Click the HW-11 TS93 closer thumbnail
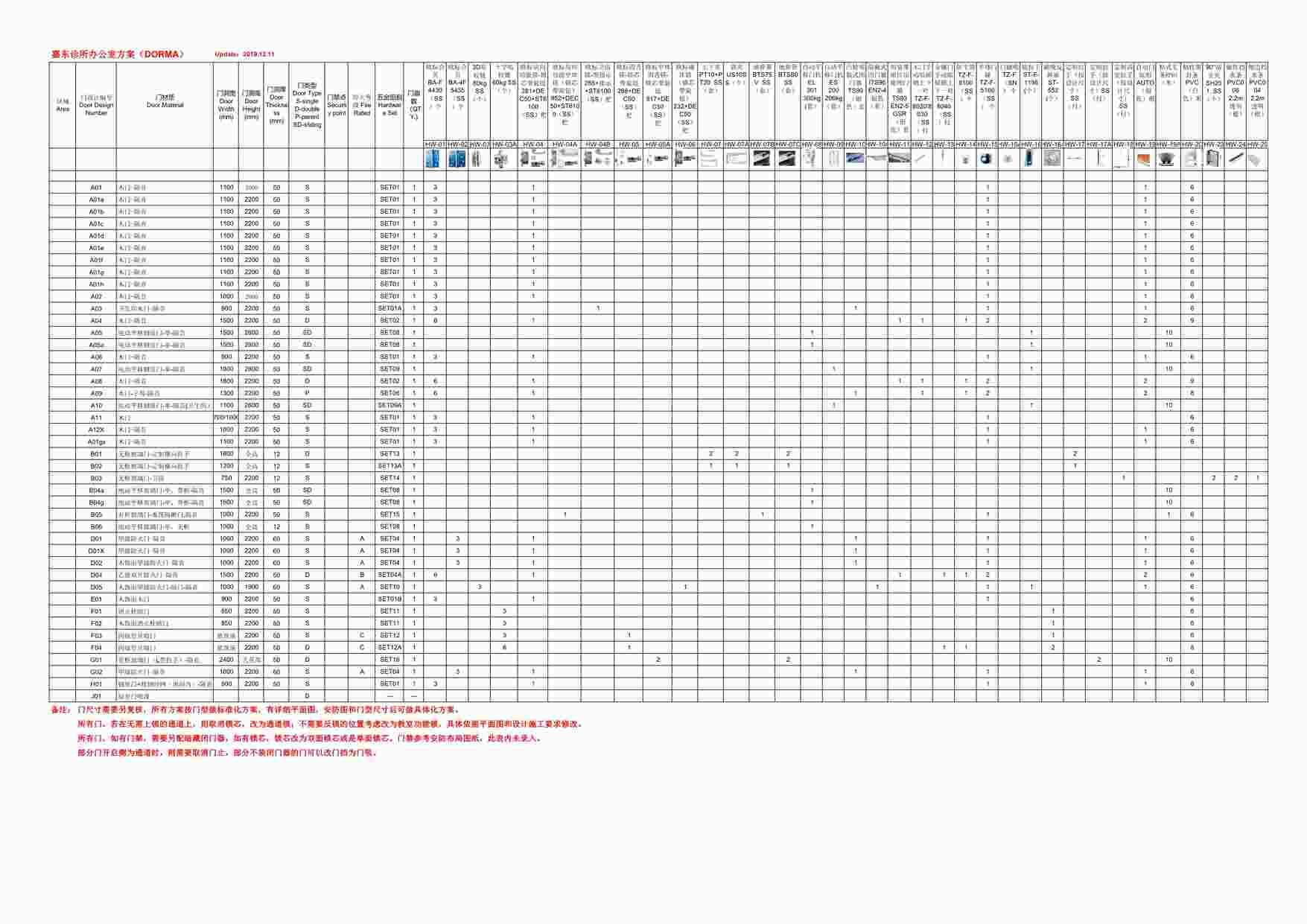Viewport: 1307px width, 924px height. 899,159
